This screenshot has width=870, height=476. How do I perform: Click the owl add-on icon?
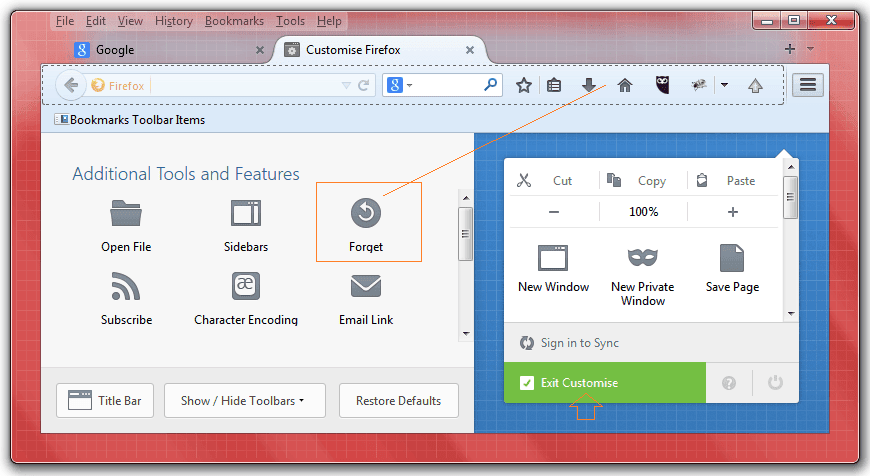tap(662, 85)
